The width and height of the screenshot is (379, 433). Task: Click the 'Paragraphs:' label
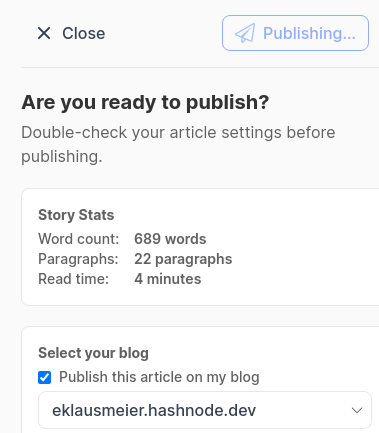(78, 259)
